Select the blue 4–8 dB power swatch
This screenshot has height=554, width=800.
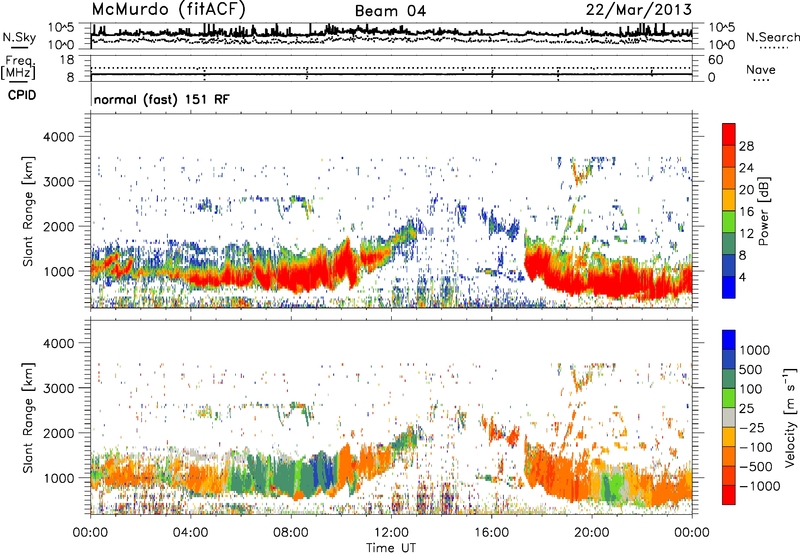[729, 266]
